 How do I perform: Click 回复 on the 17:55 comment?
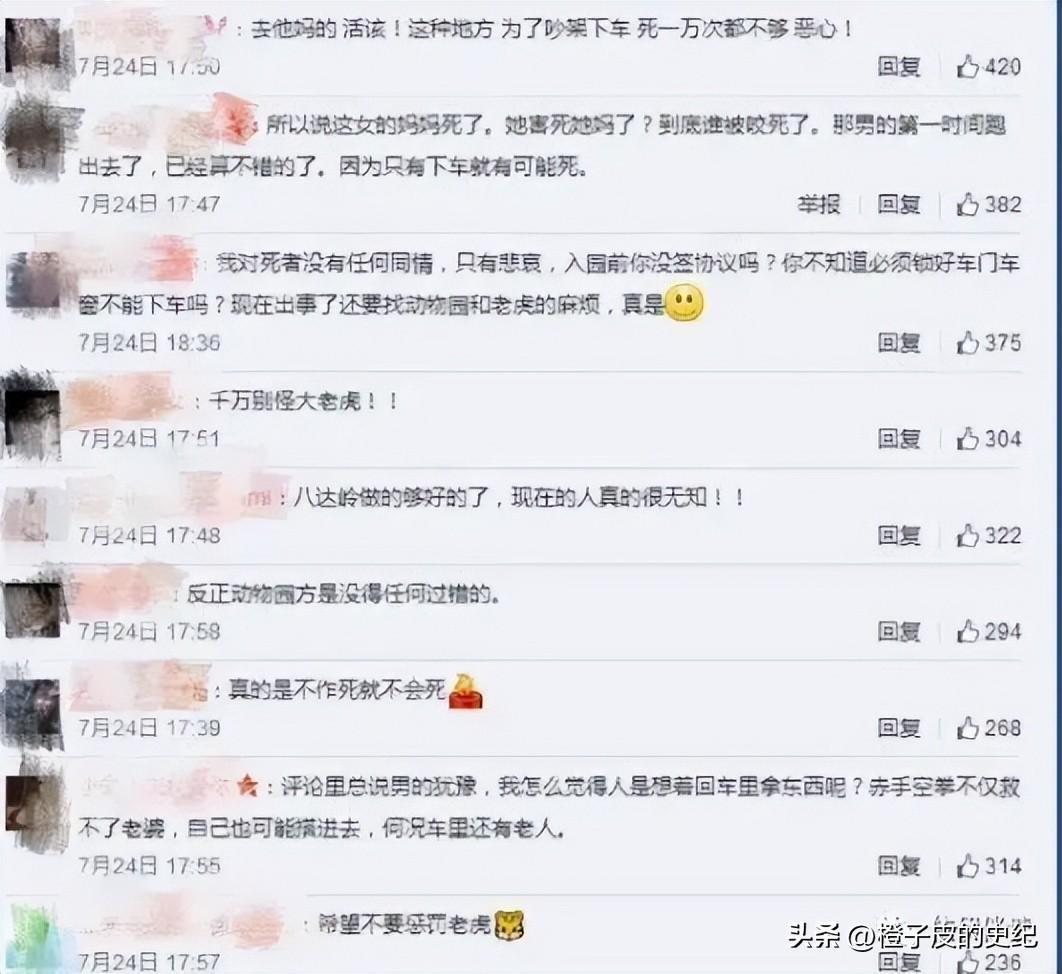click(899, 866)
